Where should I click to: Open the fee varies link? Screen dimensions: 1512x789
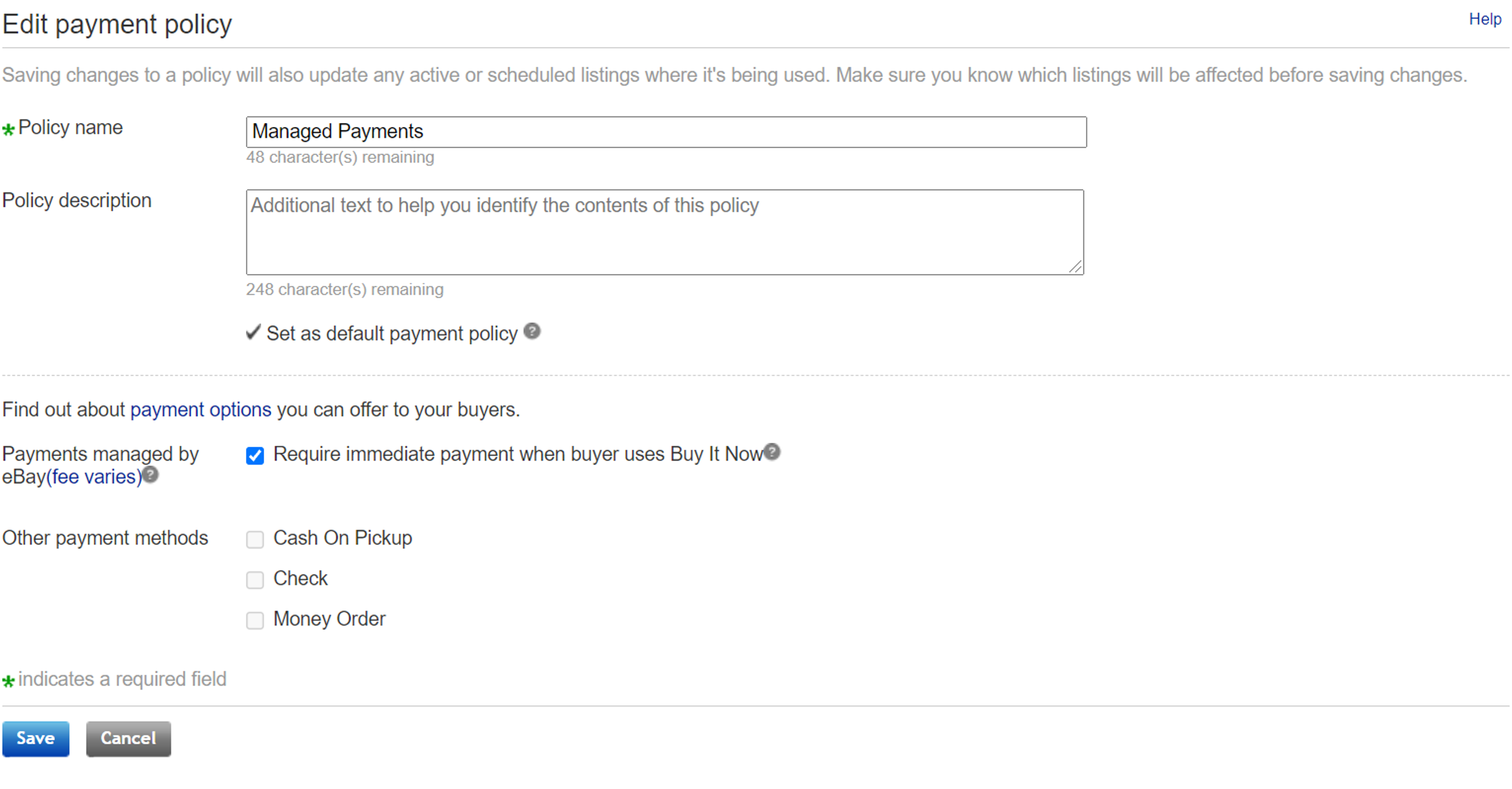pos(95,477)
